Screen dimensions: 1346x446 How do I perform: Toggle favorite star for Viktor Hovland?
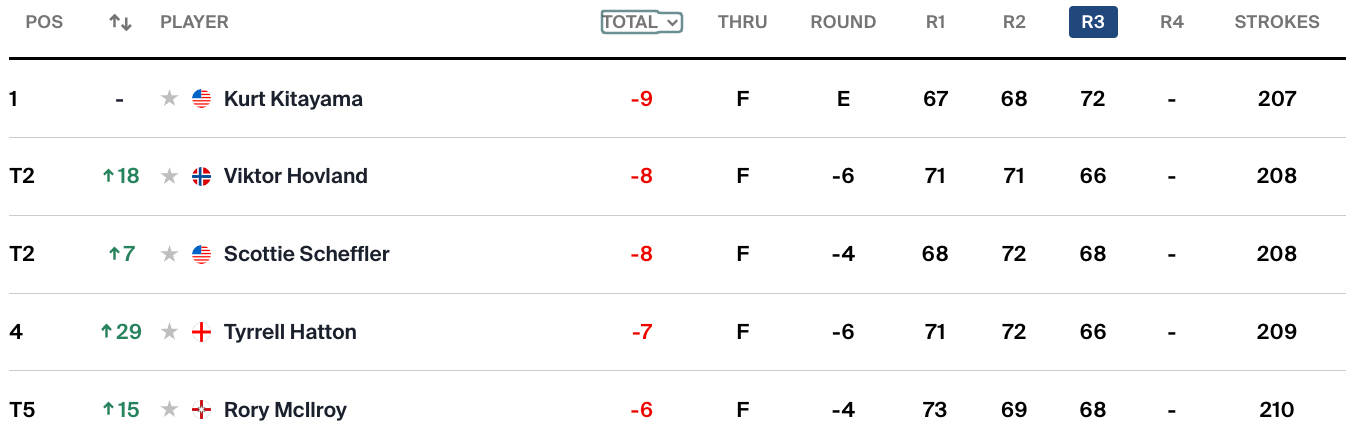click(170, 176)
